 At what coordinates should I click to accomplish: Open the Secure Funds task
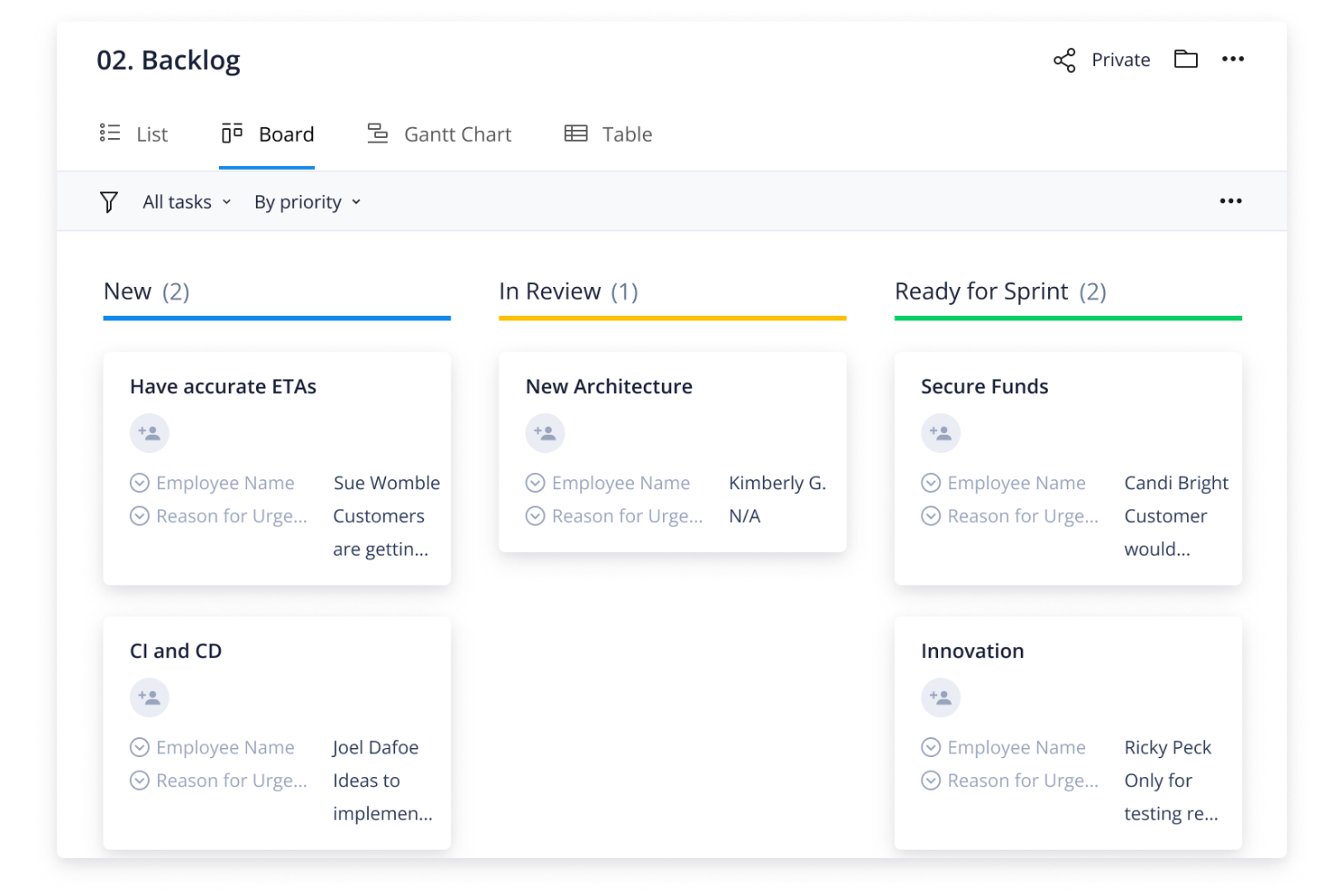[x=984, y=387]
